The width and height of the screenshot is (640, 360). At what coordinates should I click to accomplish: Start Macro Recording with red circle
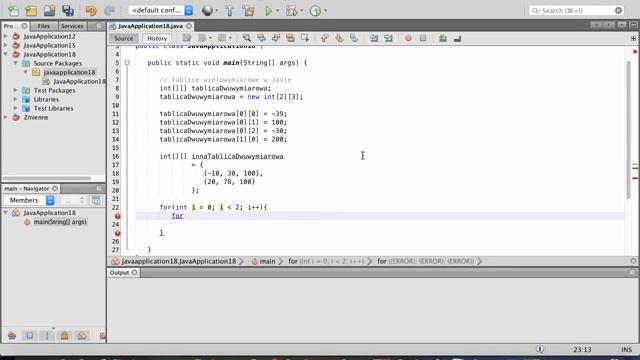[408, 38]
